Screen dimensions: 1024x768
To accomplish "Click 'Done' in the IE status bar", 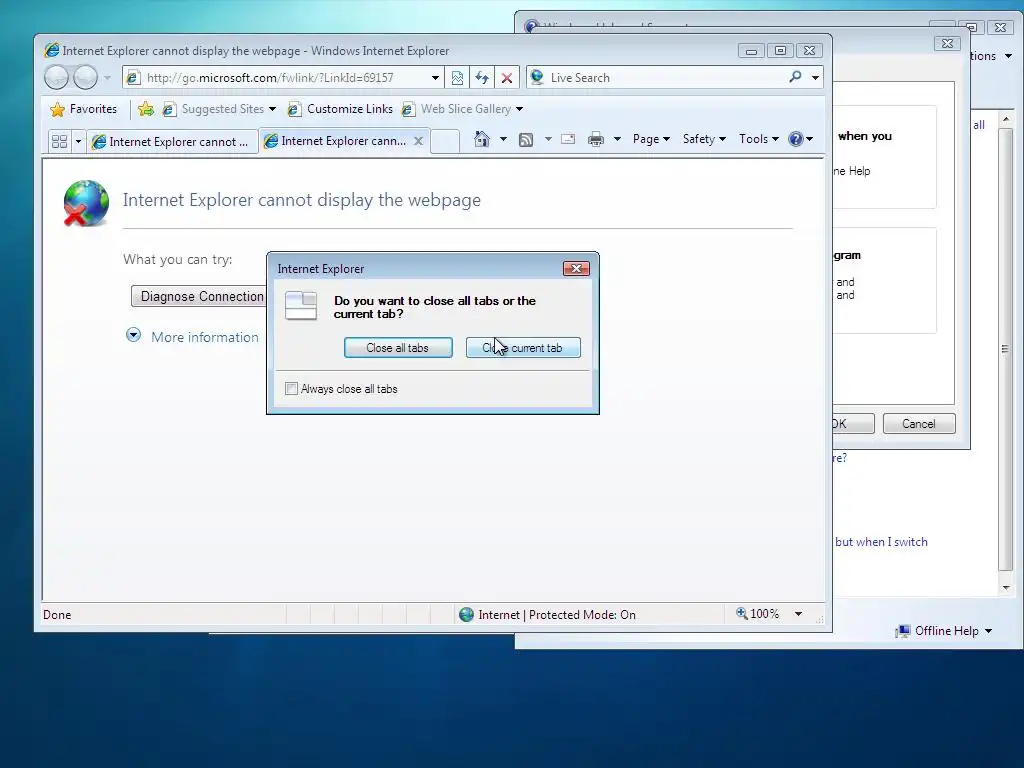I will pos(57,615).
